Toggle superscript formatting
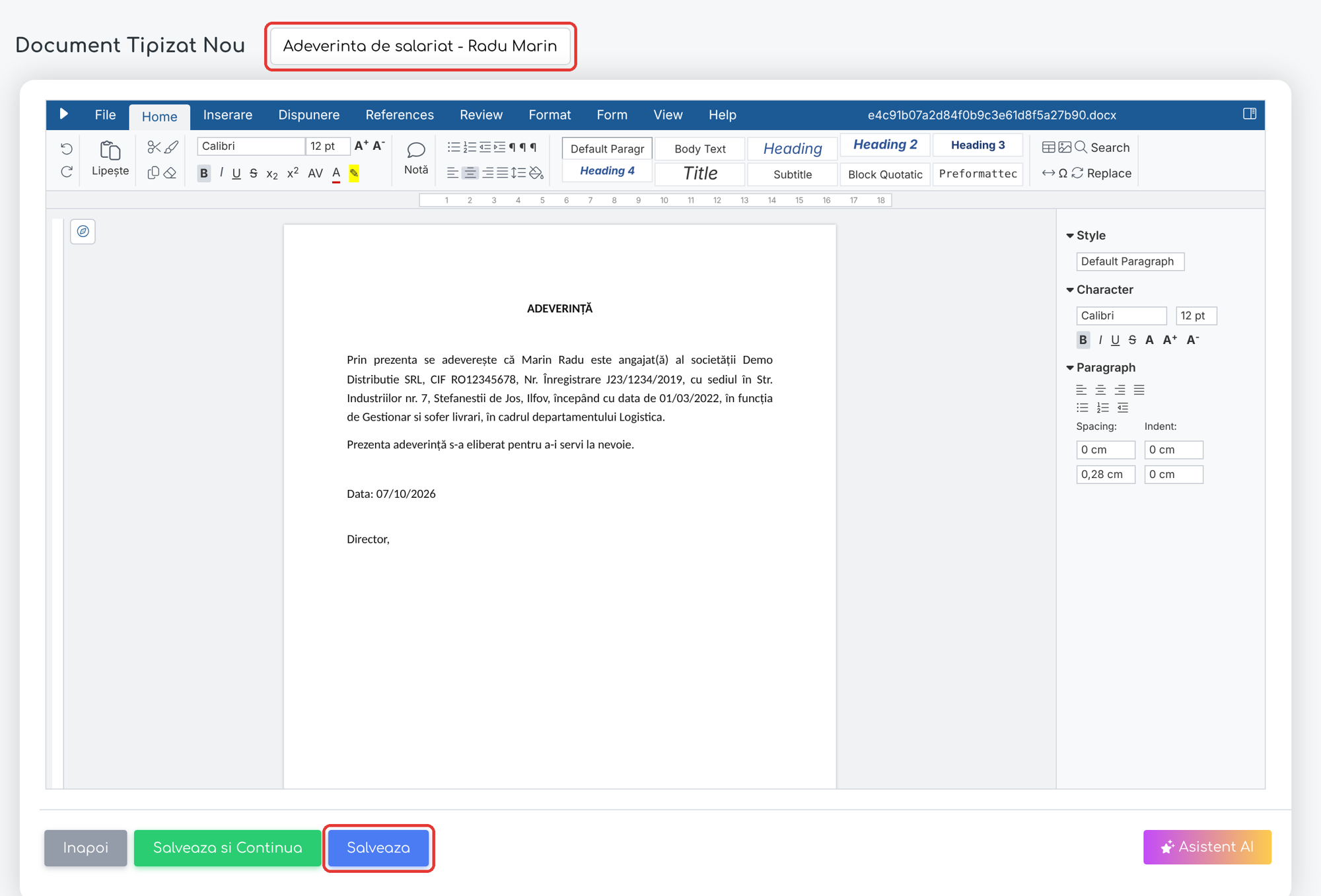 click(x=293, y=172)
